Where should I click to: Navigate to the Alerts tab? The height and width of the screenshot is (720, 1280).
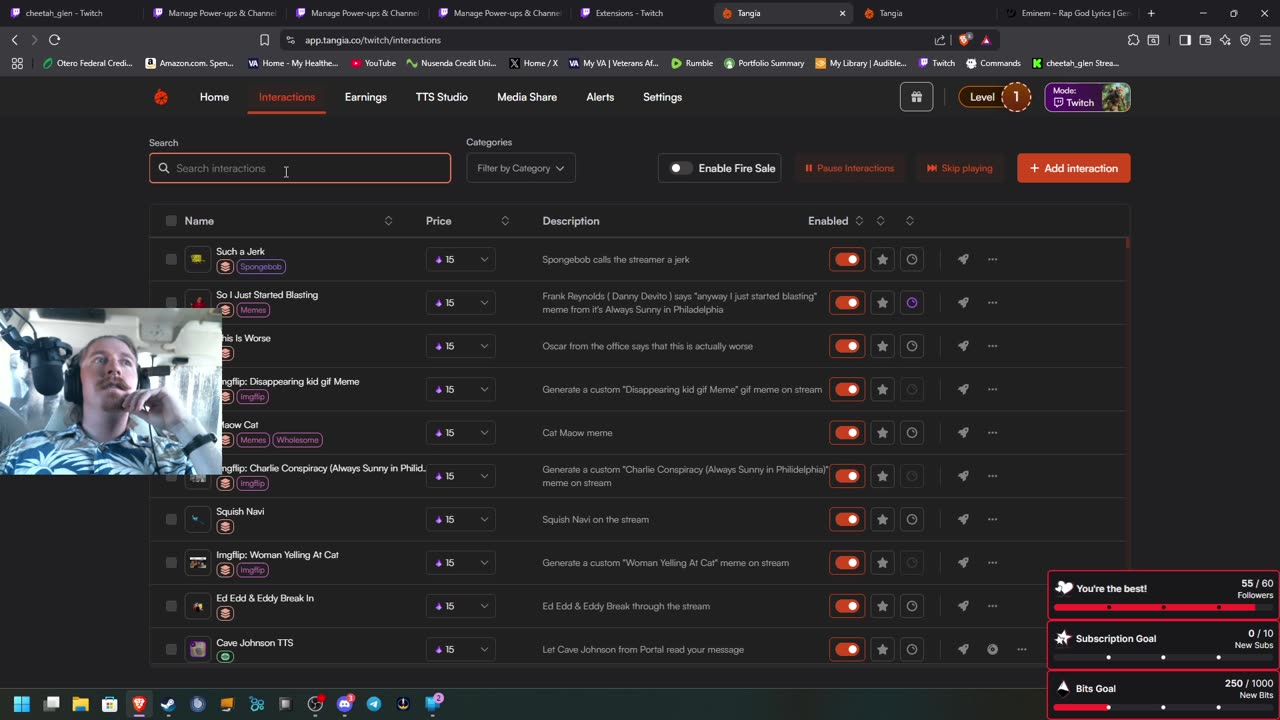[x=600, y=97]
